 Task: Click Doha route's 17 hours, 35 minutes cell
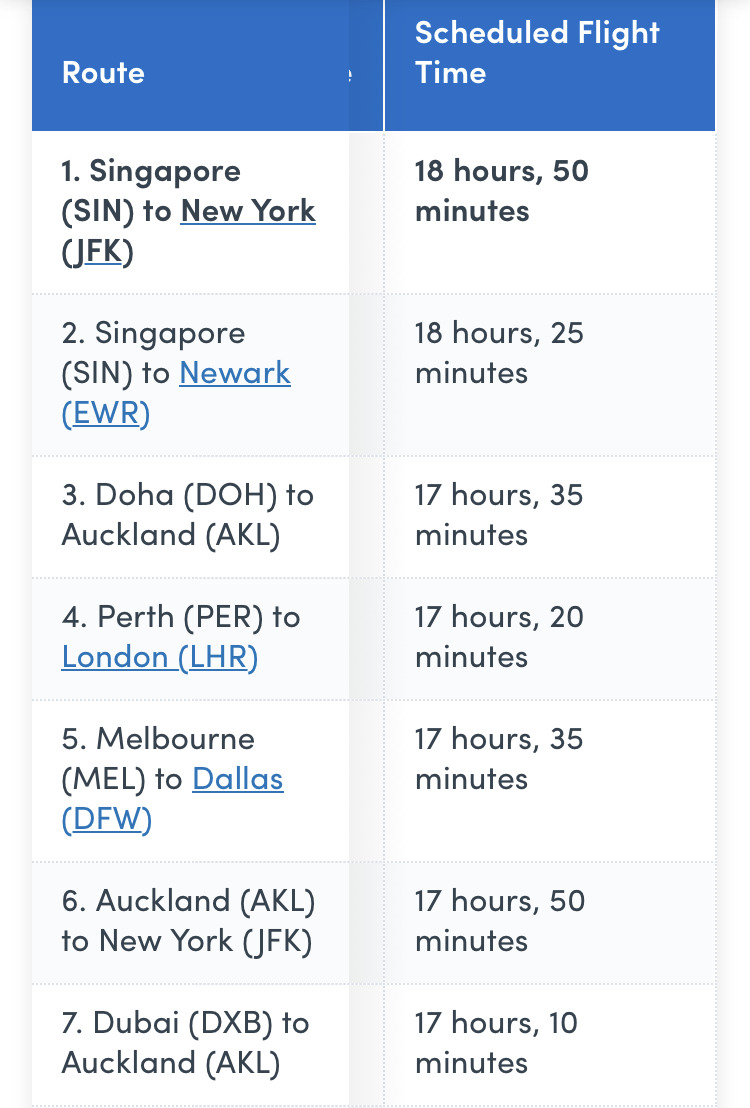coord(550,517)
